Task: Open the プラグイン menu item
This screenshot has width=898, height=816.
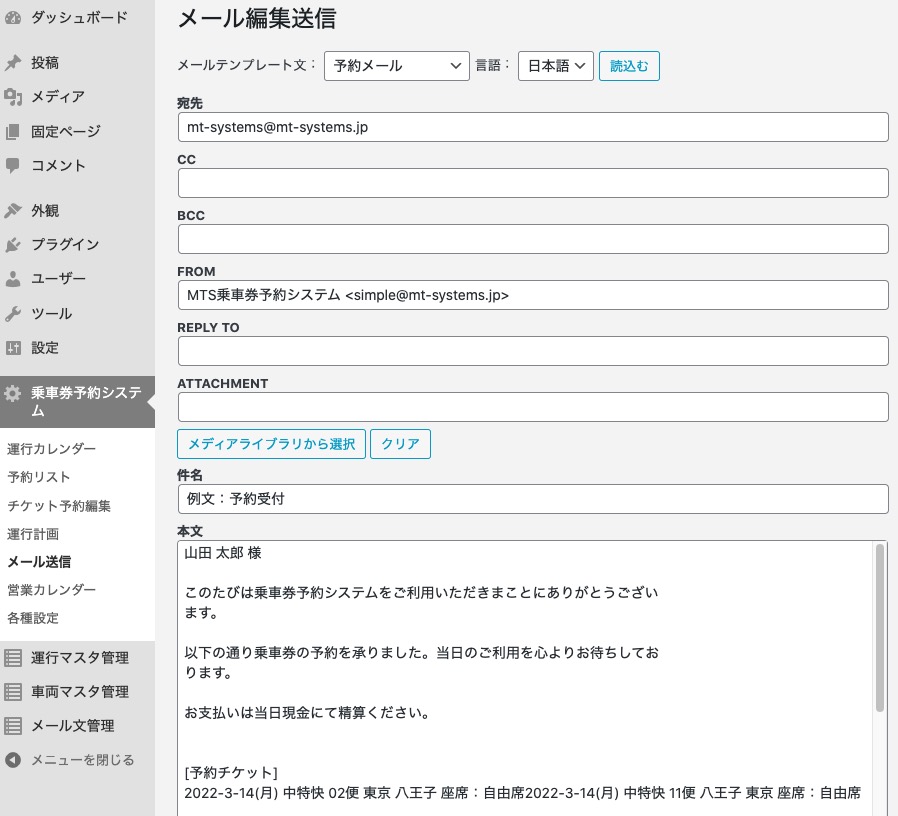Action: pyautogui.click(x=77, y=245)
